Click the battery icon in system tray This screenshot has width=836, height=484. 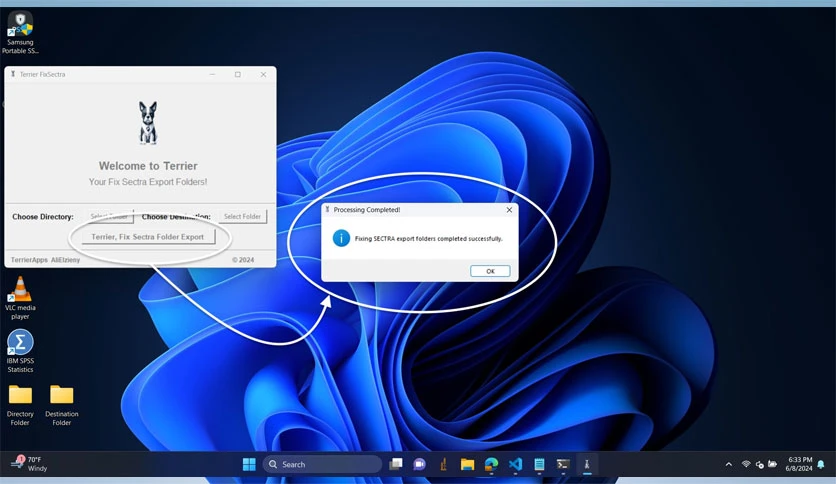click(772, 464)
